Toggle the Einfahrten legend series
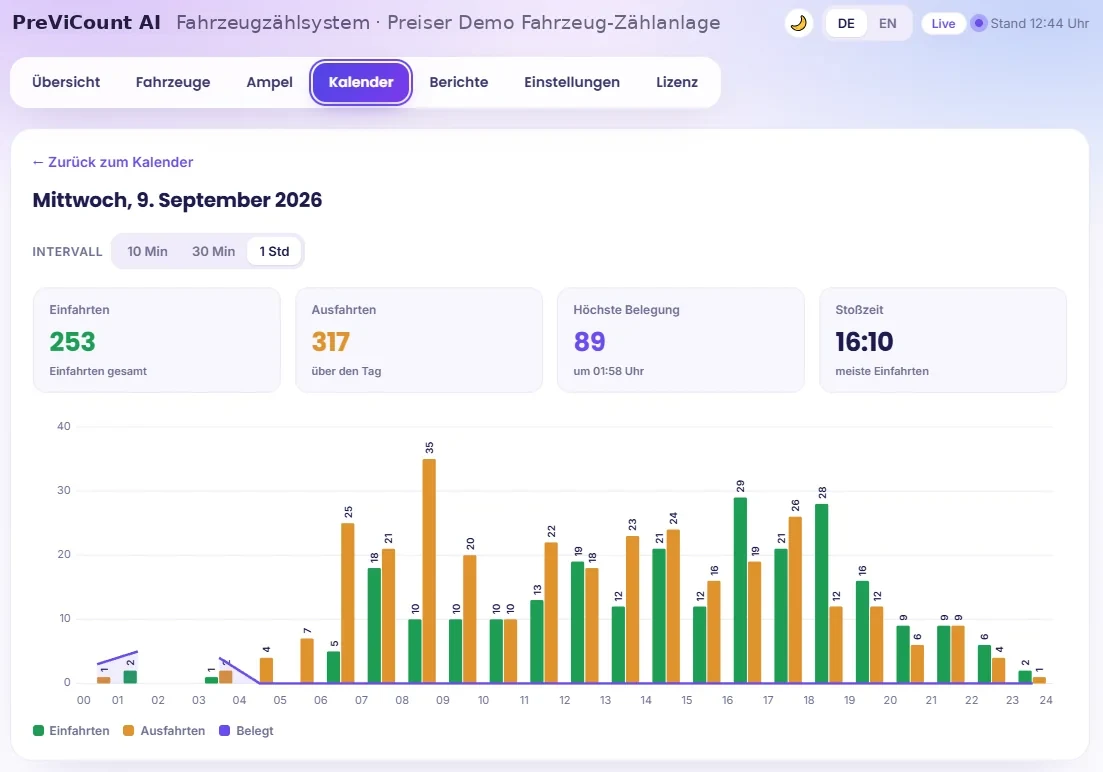This screenshot has height=772, width=1103. tap(71, 730)
